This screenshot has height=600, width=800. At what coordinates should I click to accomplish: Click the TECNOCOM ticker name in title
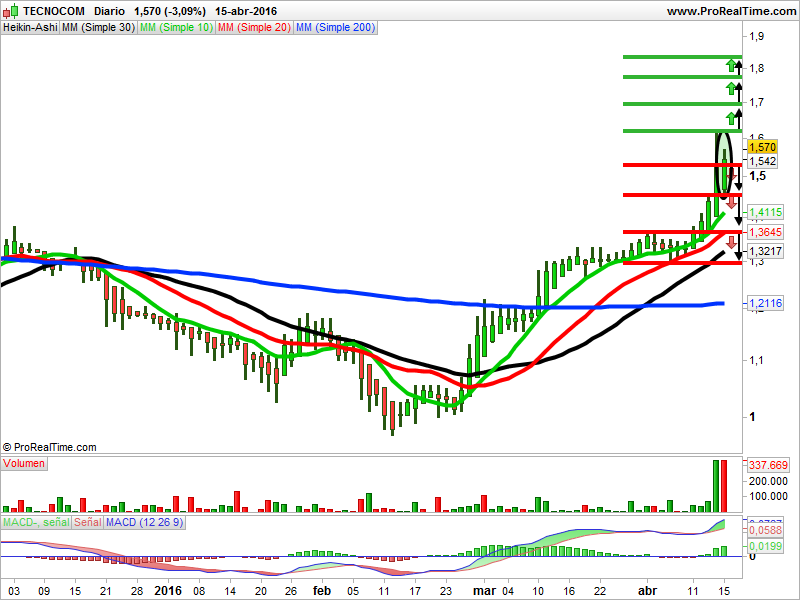[x=54, y=11]
